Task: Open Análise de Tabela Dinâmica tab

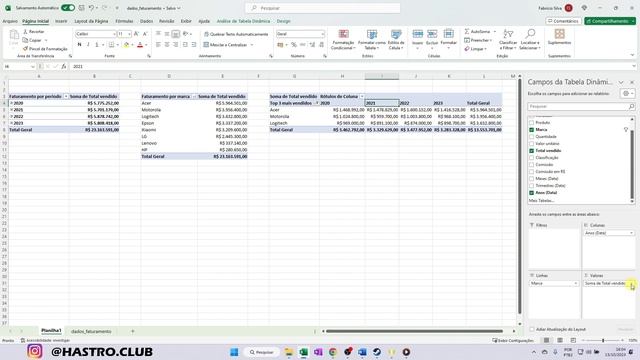Action: coord(243,21)
